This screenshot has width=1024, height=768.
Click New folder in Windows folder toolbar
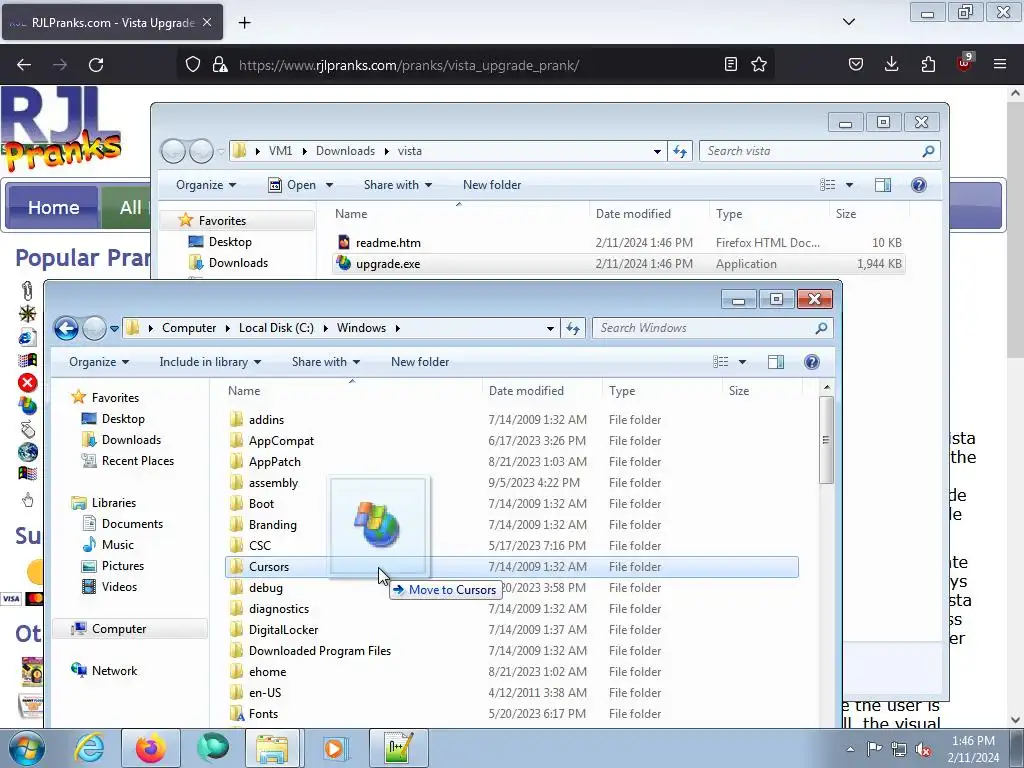click(420, 362)
